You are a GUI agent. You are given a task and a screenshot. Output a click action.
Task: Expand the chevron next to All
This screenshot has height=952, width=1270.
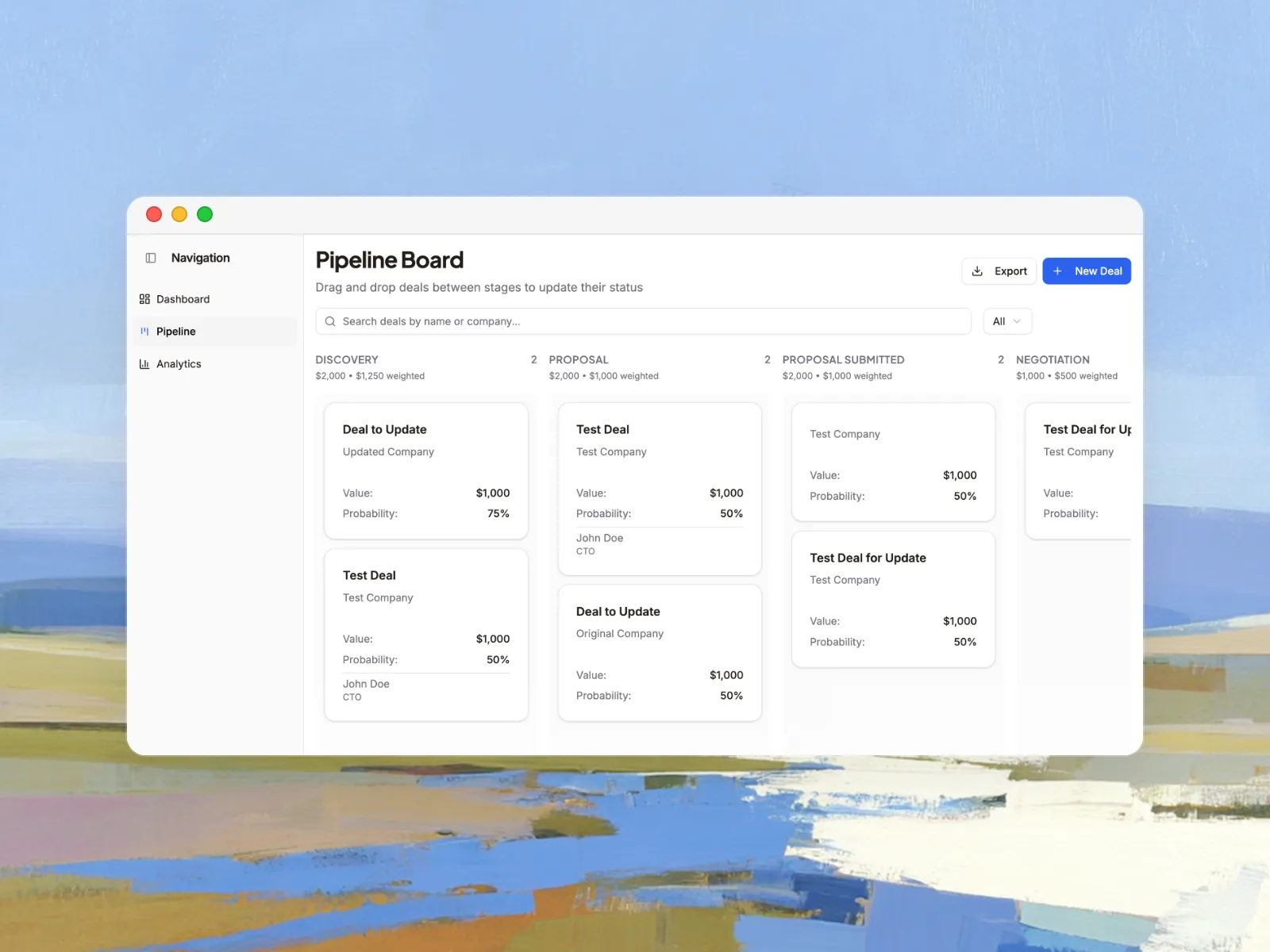click(x=1018, y=322)
